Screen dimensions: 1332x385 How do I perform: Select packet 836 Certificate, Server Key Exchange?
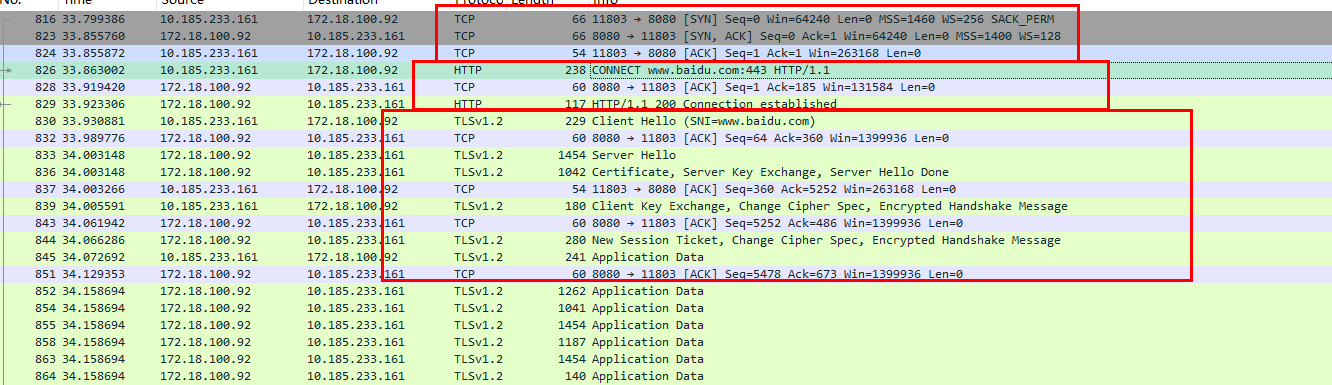coord(666,172)
